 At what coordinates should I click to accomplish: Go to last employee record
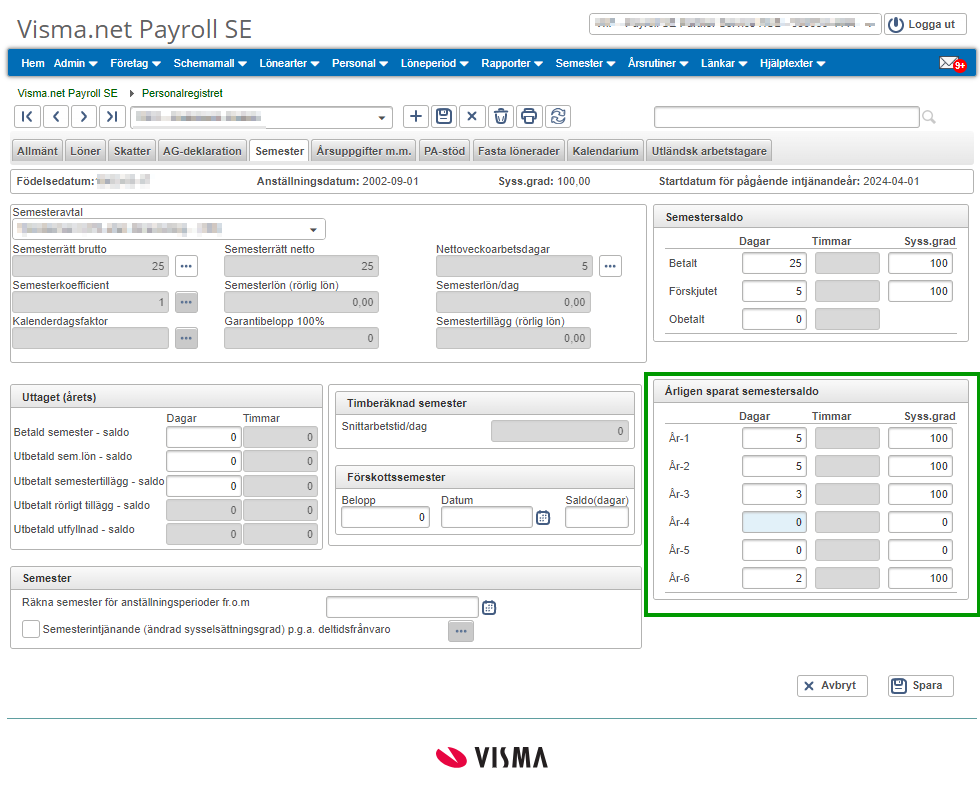[112, 116]
